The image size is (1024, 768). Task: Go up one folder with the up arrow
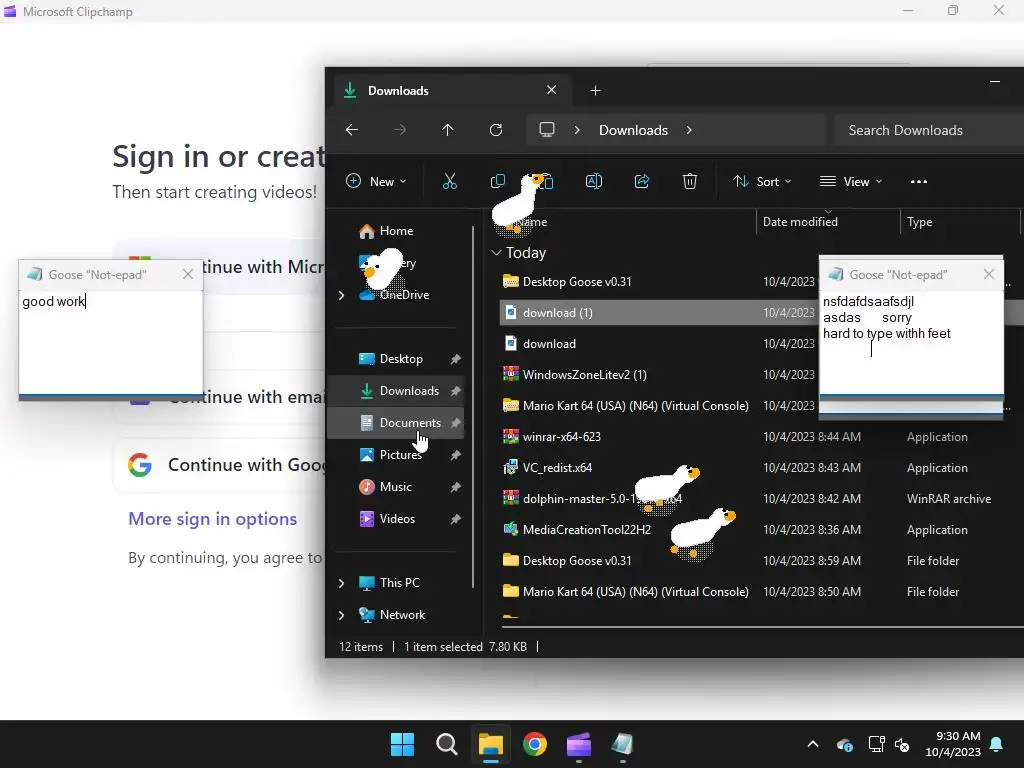[x=447, y=130]
